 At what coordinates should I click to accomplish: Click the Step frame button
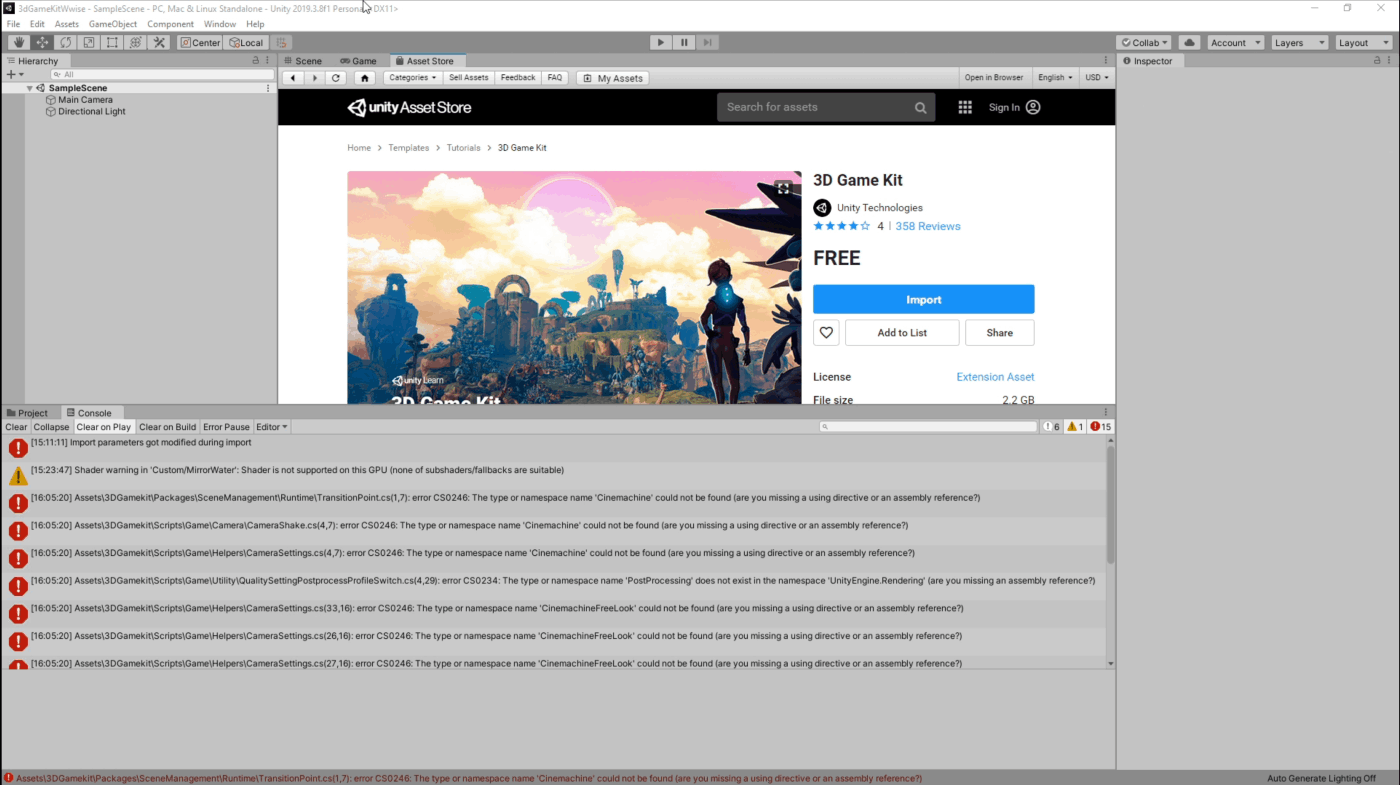click(x=707, y=42)
